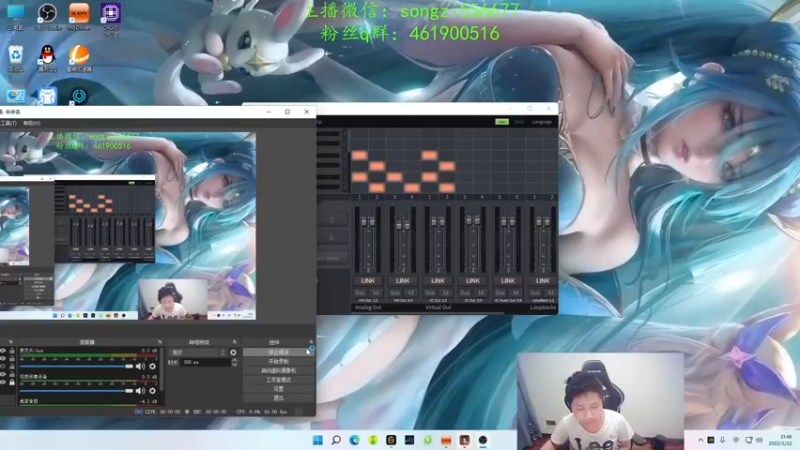Screen dimensions: 800x450
Task: Select the This PC monitor desktop icon
Action: (16, 17)
